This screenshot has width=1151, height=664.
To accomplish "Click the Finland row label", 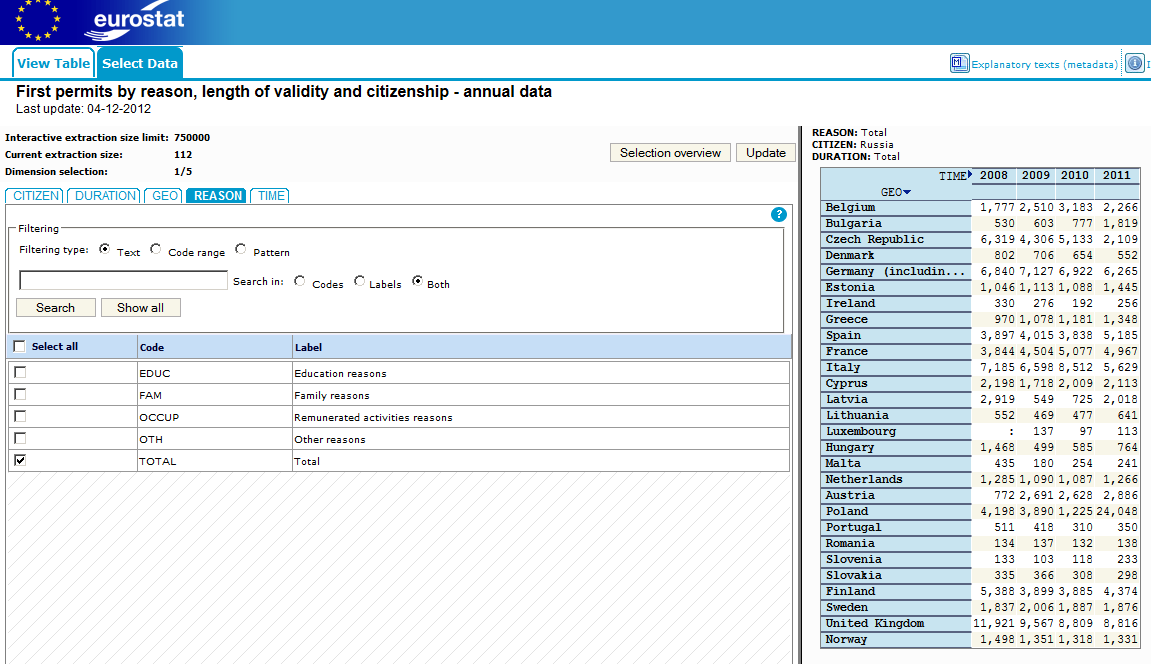I will coord(850,591).
